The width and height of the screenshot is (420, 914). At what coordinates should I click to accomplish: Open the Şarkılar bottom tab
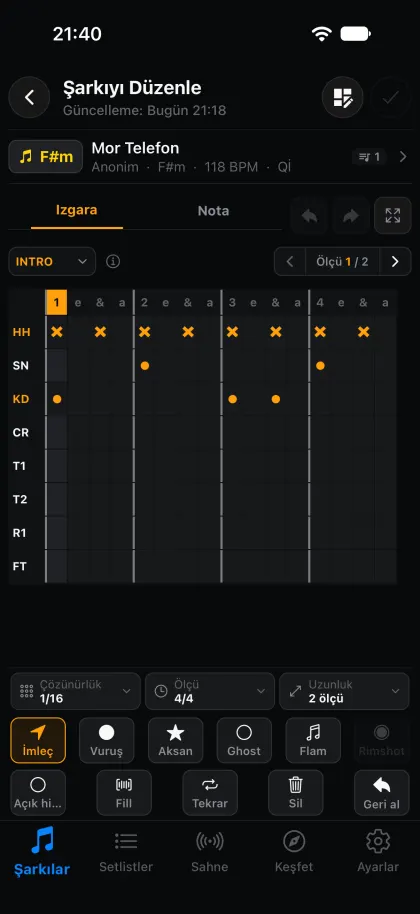coord(42,852)
